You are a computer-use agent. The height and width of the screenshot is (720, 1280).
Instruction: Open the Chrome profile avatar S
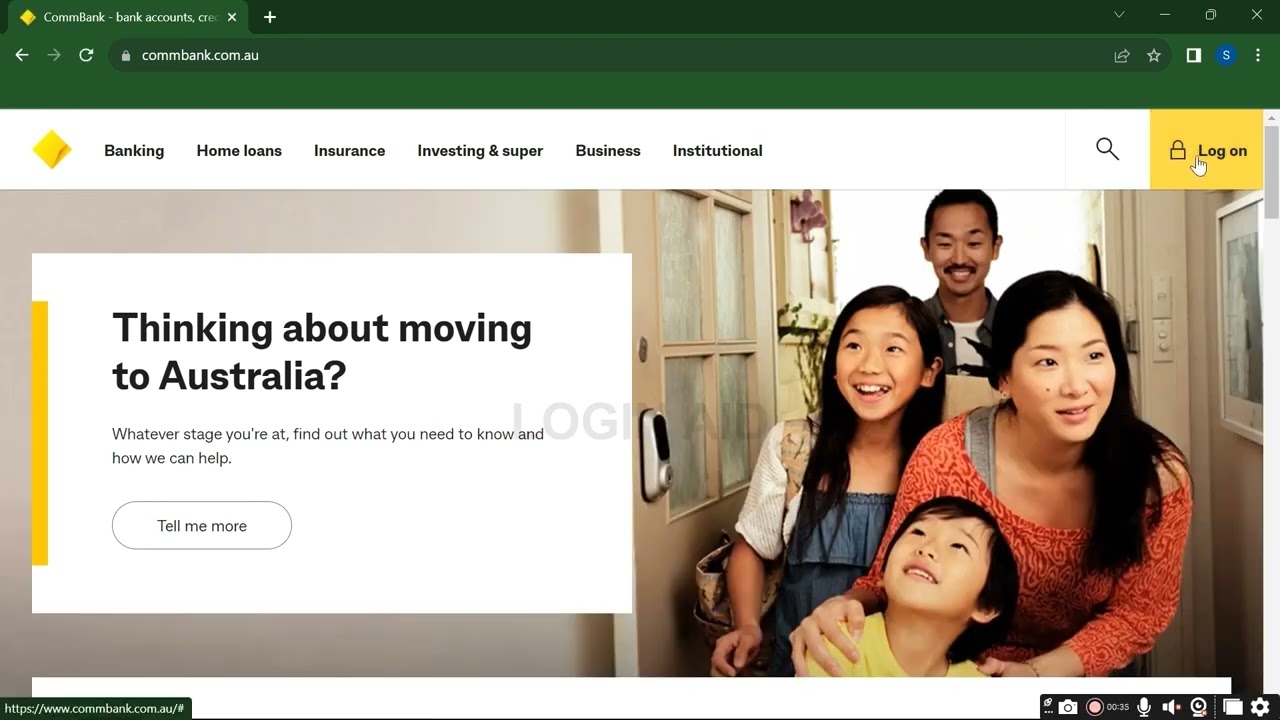coord(1226,56)
